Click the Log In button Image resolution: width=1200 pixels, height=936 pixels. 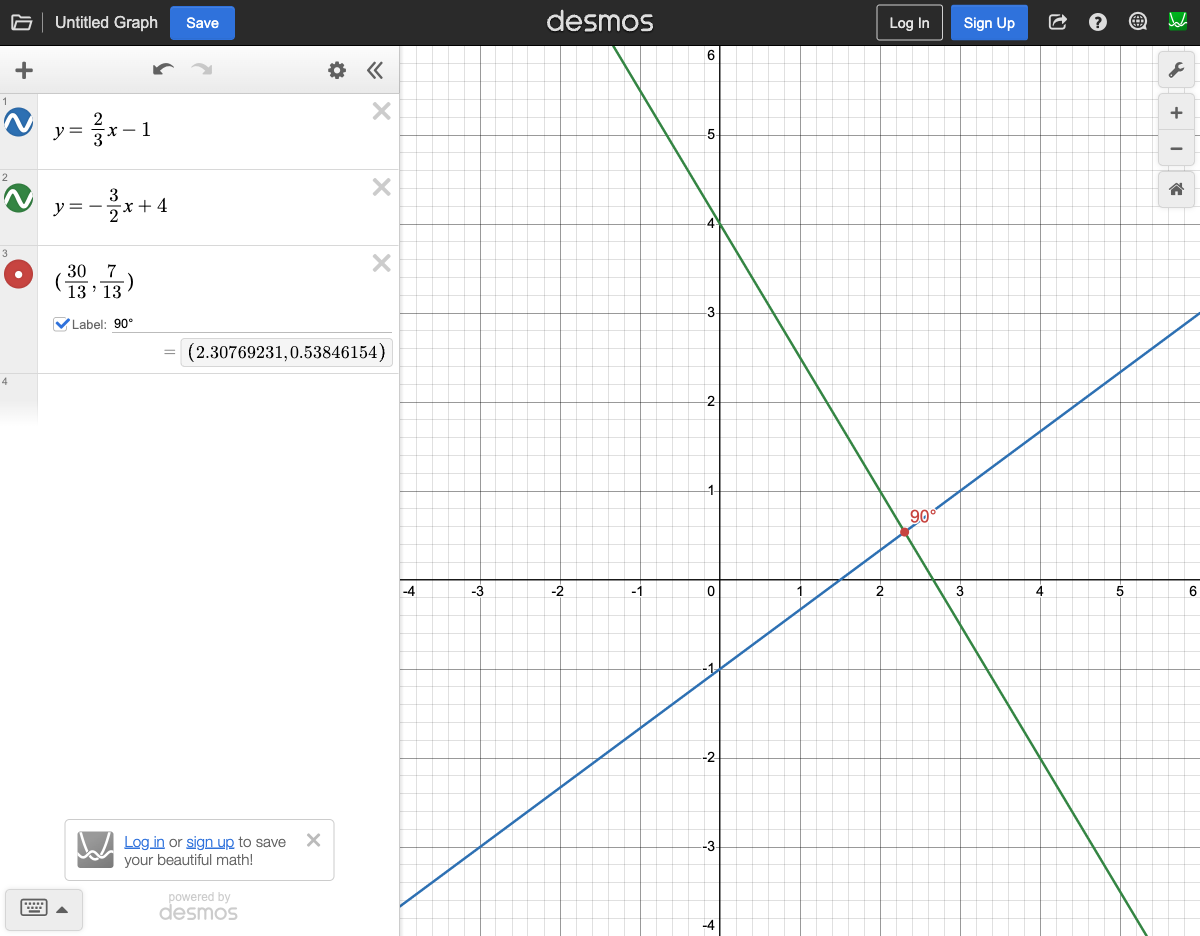pos(909,23)
